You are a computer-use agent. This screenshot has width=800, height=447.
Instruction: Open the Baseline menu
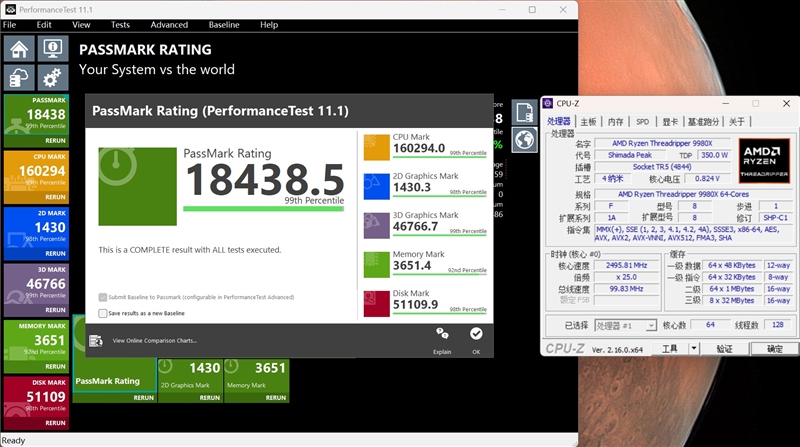224,24
